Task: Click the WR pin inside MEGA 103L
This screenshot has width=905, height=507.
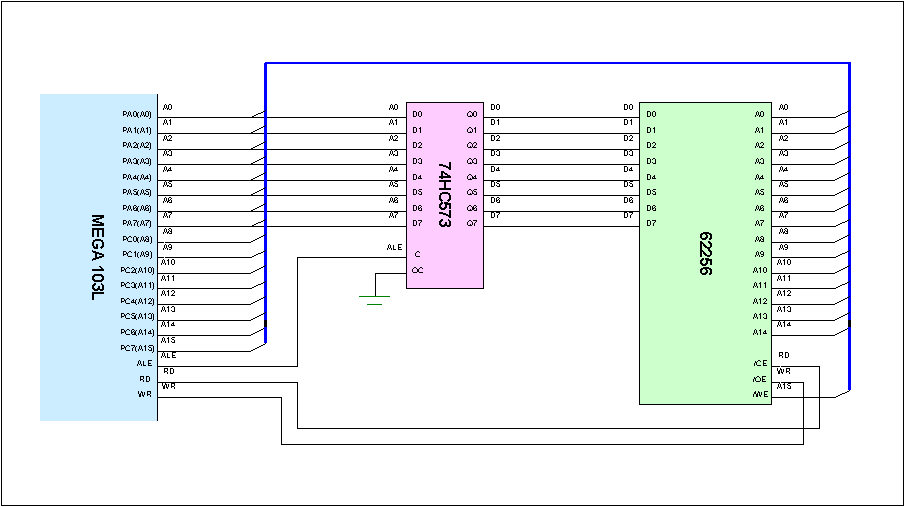Action: point(146,394)
